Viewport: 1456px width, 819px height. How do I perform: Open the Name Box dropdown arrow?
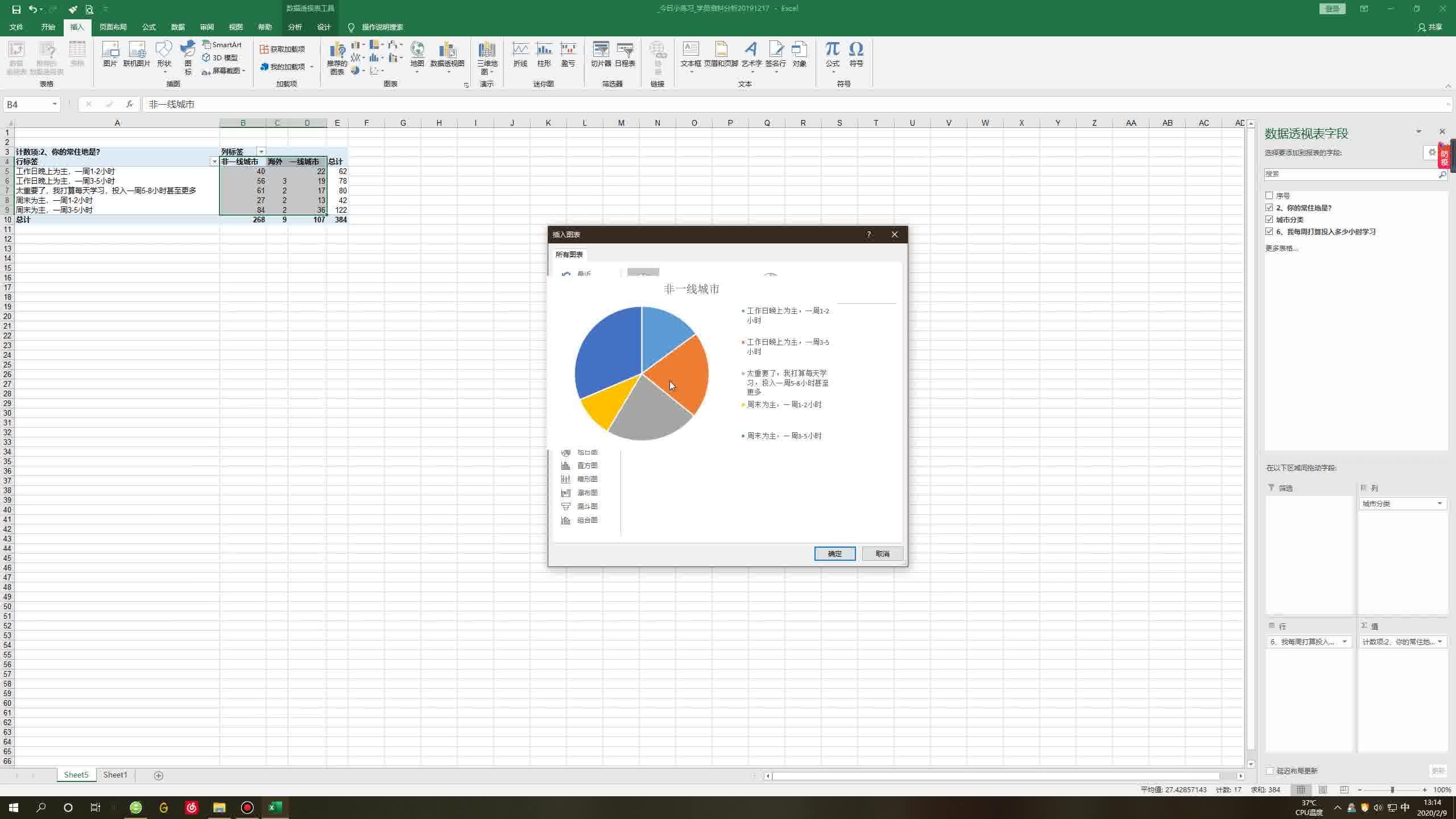55,104
